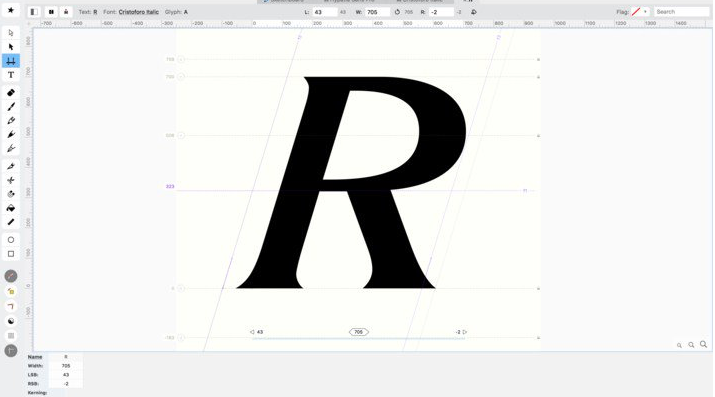Viewport: 715px width, 397px height.
Task: Click the two-column icon in top bar
Action: point(51,12)
